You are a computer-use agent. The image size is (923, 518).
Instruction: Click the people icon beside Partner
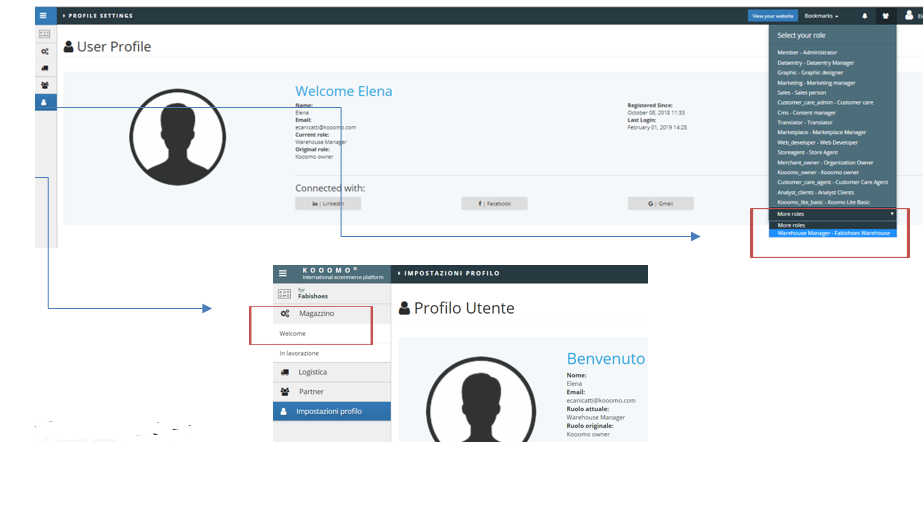click(x=285, y=391)
